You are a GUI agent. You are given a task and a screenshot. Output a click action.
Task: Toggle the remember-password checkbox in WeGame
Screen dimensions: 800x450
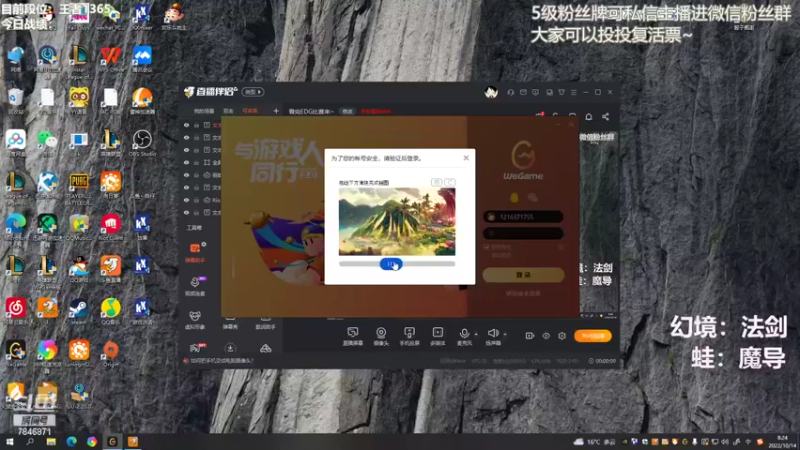click(x=487, y=247)
